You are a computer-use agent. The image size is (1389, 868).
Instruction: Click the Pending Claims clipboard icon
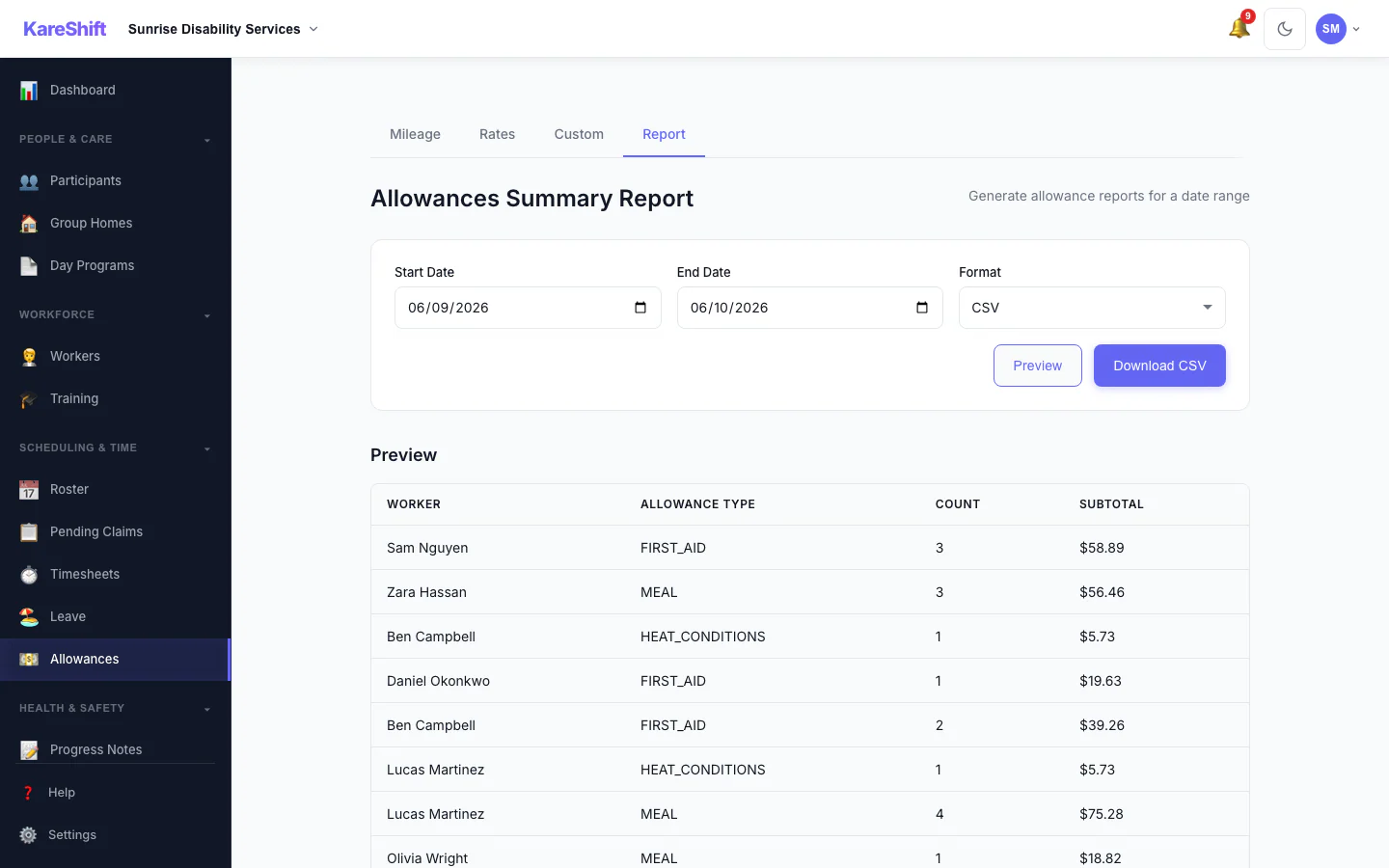click(29, 531)
